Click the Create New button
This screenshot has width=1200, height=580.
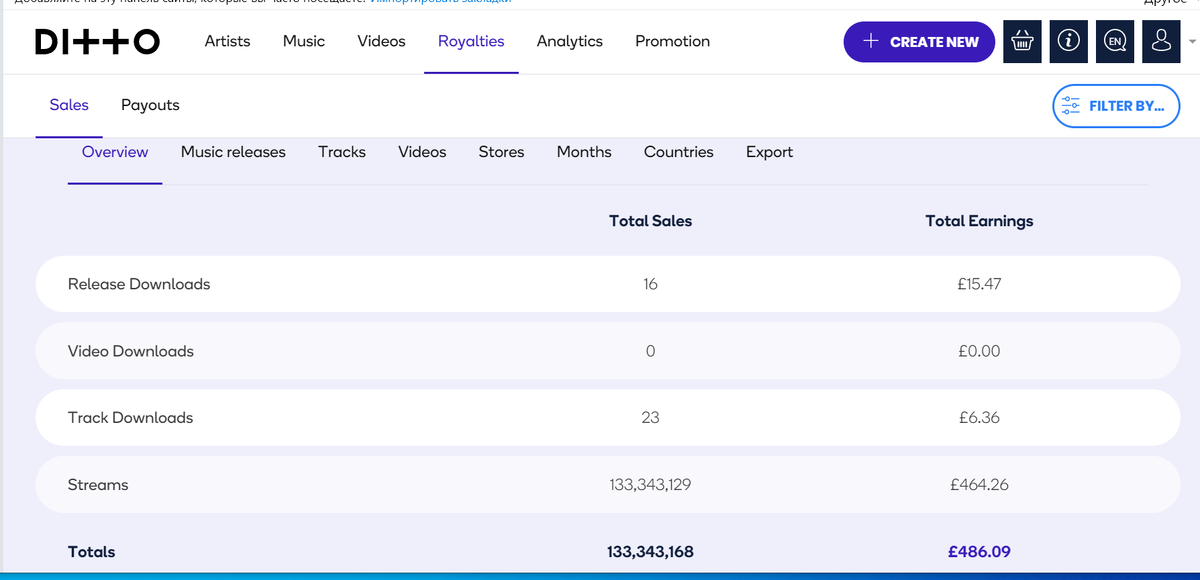pos(919,42)
